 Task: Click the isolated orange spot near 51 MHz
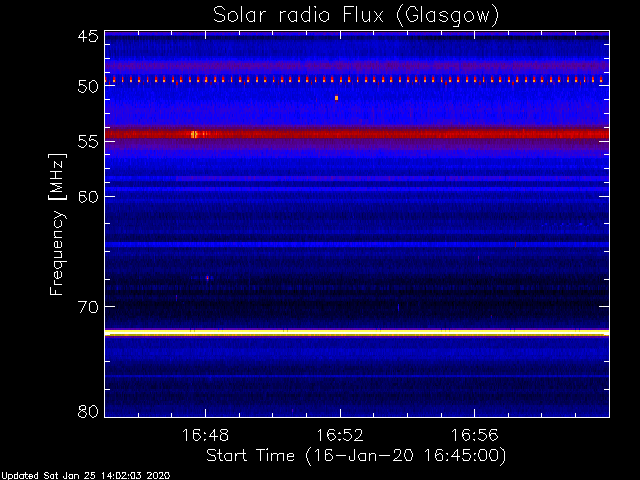tap(336, 98)
